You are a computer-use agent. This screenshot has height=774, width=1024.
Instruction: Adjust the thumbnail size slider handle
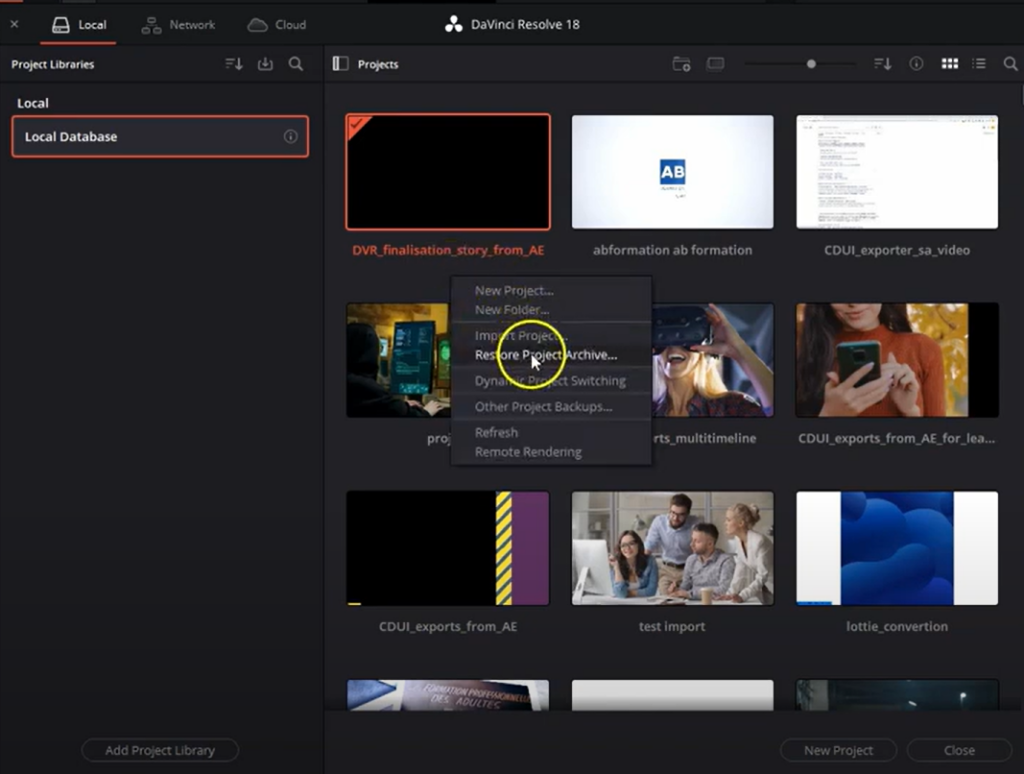(811, 64)
